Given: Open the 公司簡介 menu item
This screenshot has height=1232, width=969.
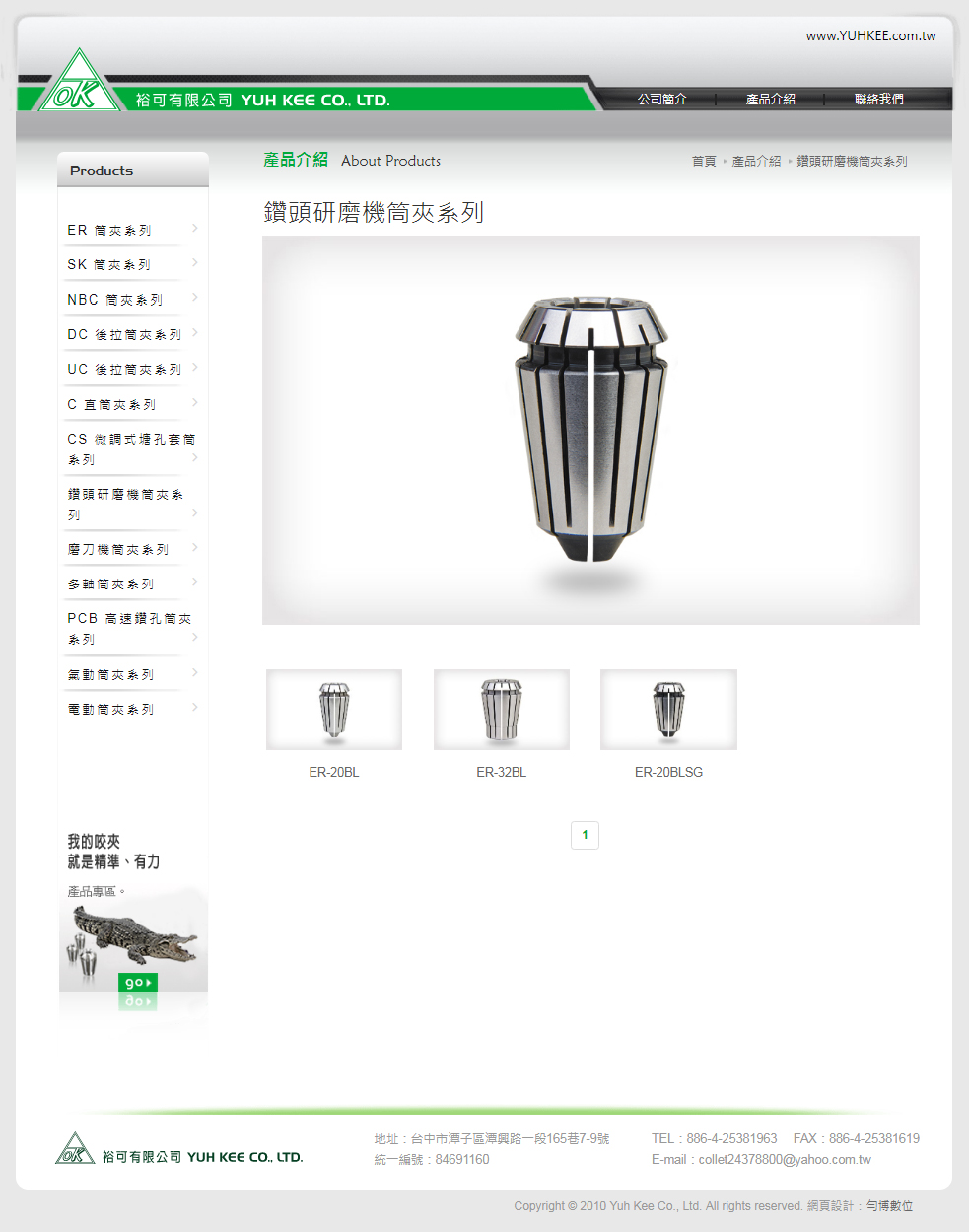Looking at the screenshot, I should pos(661,100).
